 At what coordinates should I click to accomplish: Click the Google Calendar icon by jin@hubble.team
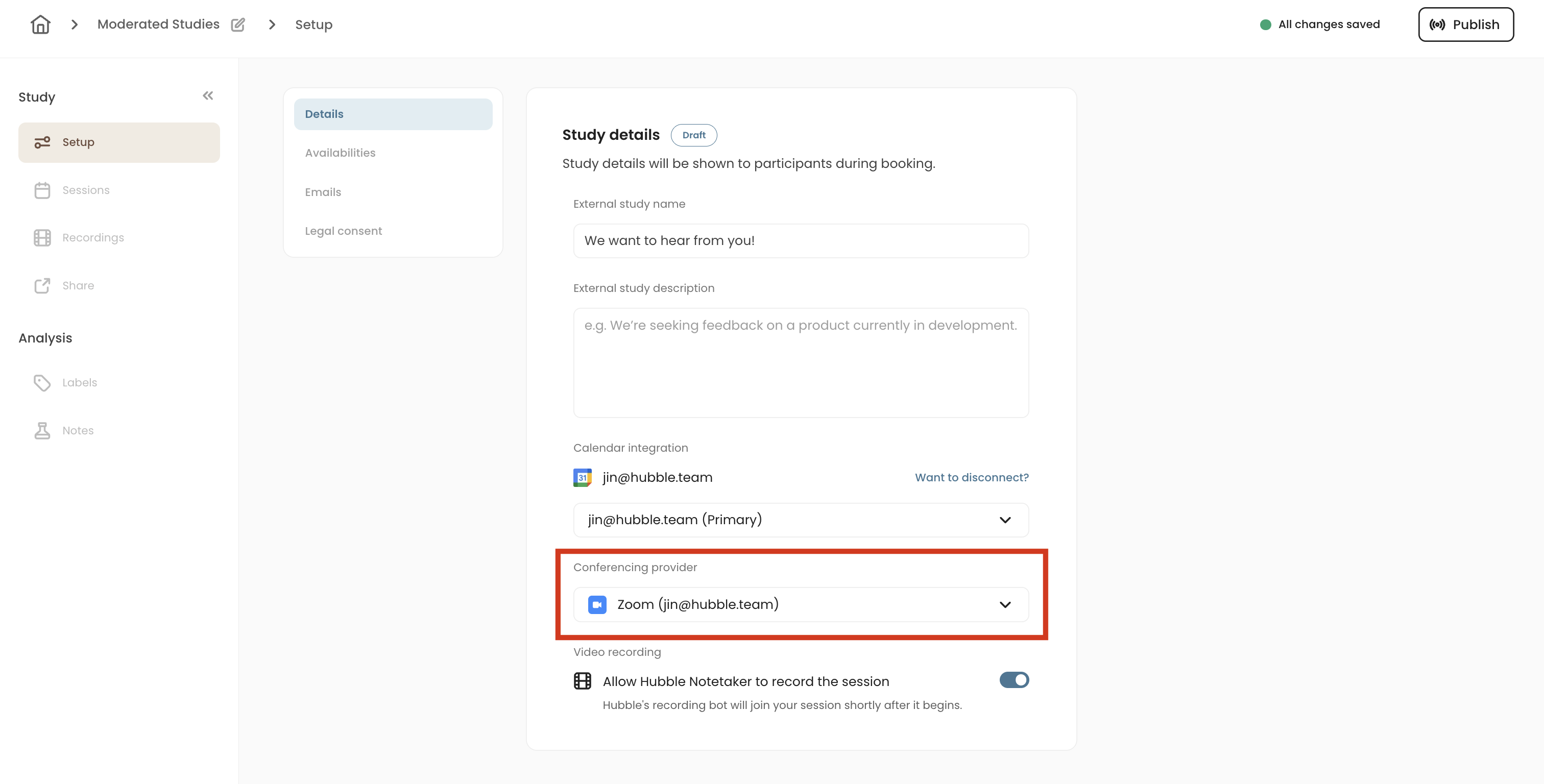coord(582,478)
